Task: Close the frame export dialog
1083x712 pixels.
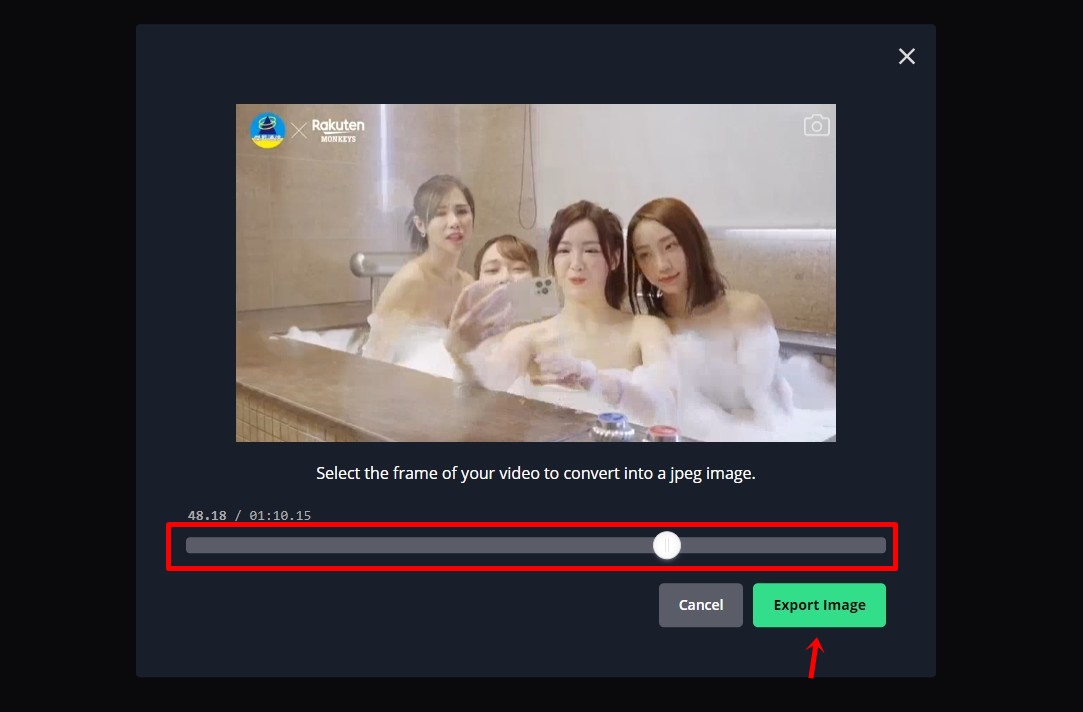Action: click(906, 56)
